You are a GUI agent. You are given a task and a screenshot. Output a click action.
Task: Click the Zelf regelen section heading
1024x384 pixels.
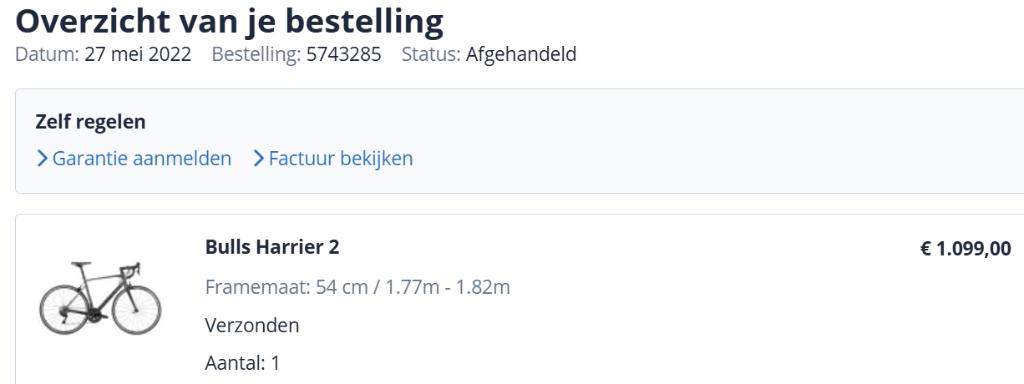click(90, 122)
